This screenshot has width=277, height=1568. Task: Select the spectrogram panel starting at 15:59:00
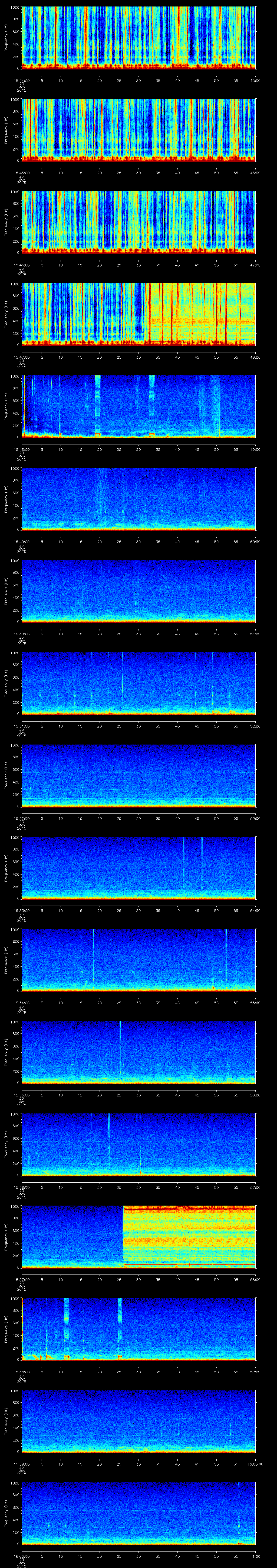[x=139, y=1421]
